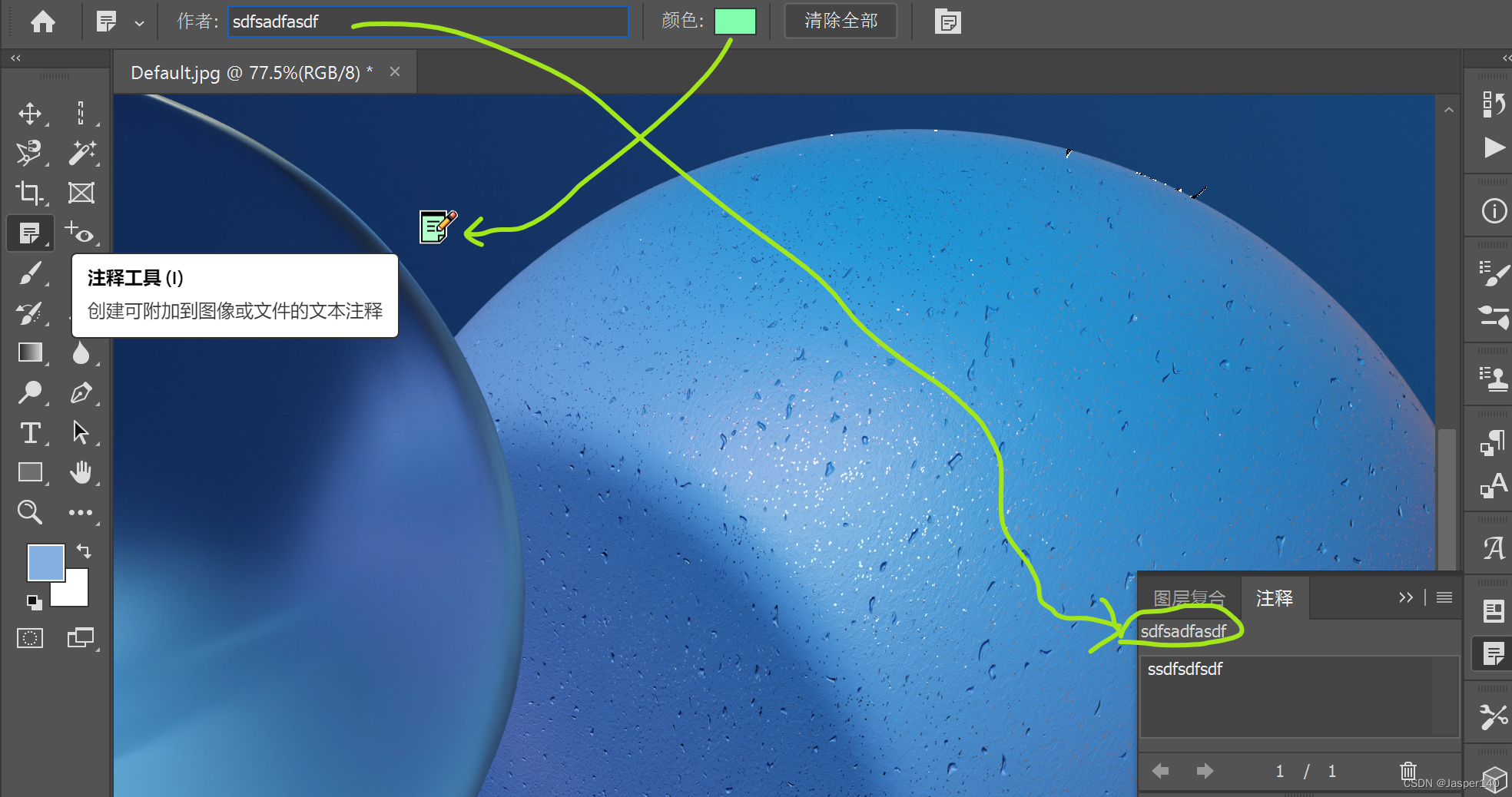The height and width of the screenshot is (797, 1512).
Task: Select the Red Eye tool
Action: coord(81,233)
